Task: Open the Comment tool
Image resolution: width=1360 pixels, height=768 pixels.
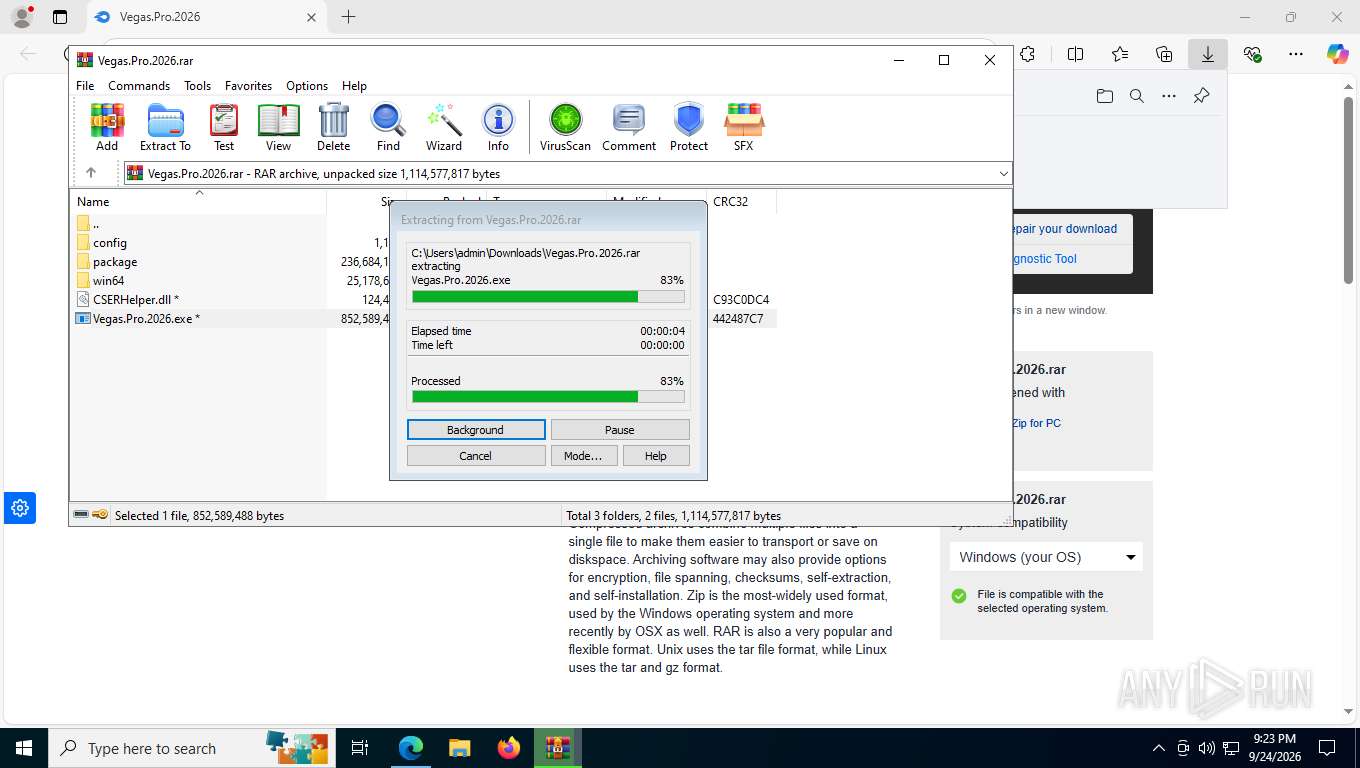Action: (629, 127)
